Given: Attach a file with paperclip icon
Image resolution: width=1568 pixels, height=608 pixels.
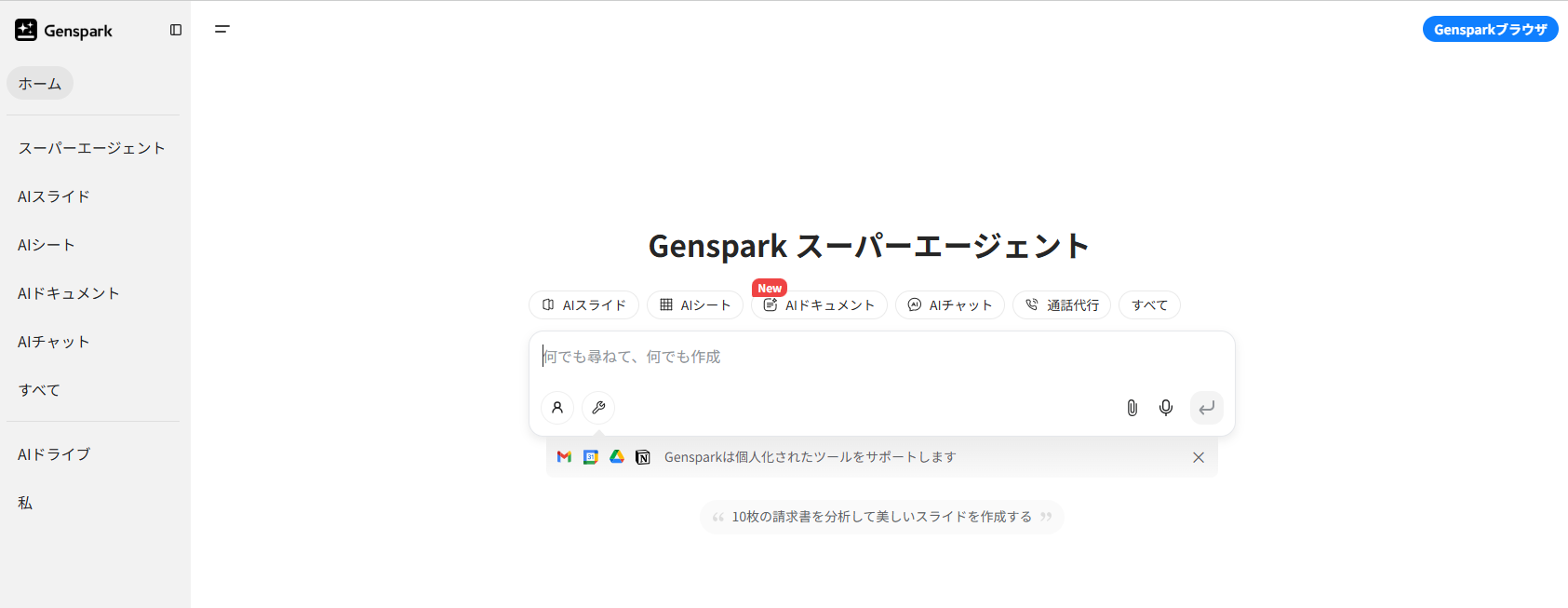Looking at the screenshot, I should [1132, 408].
